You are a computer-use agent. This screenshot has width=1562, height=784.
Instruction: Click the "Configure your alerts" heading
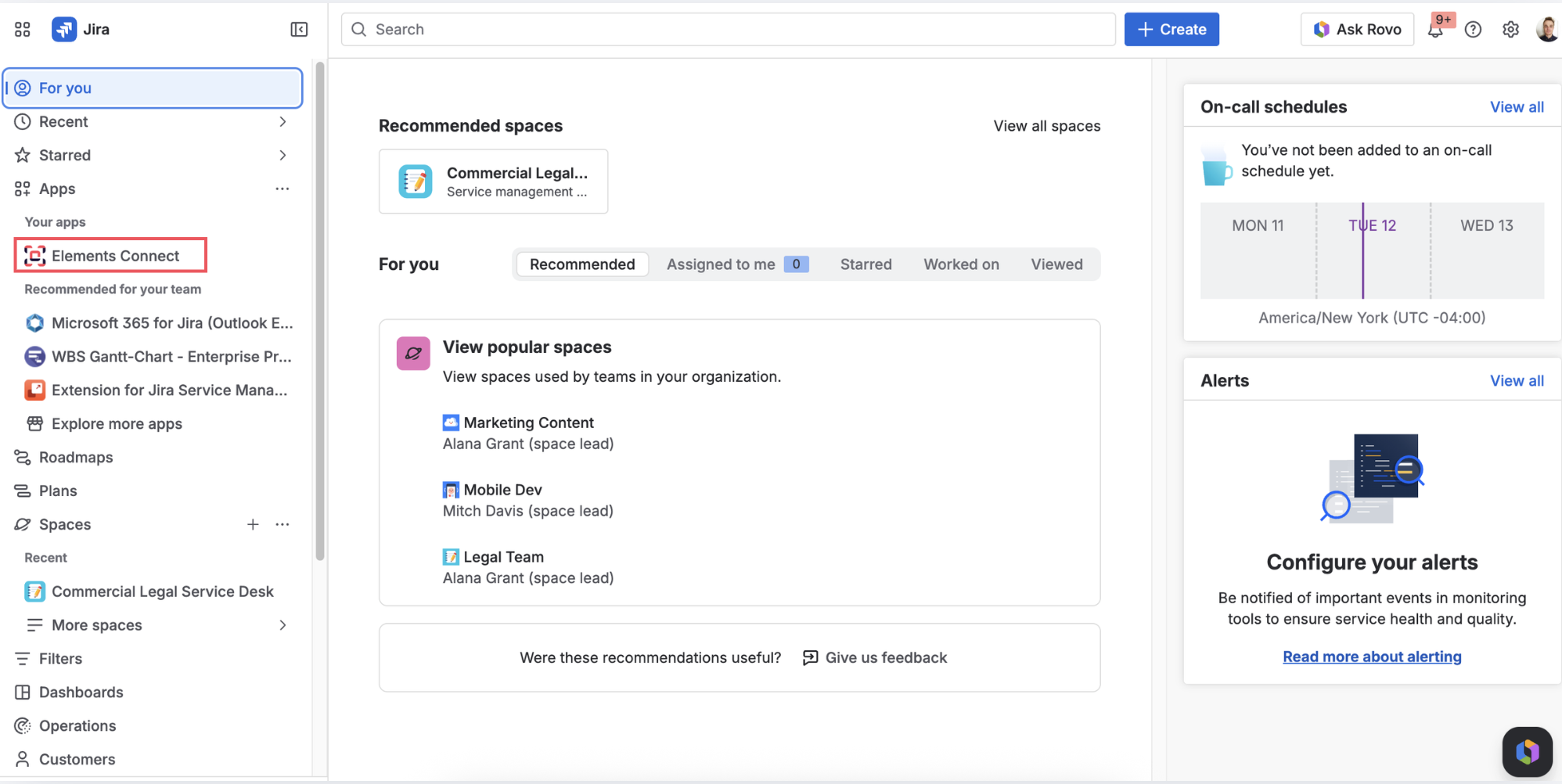pyautogui.click(x=1372, y=563)
